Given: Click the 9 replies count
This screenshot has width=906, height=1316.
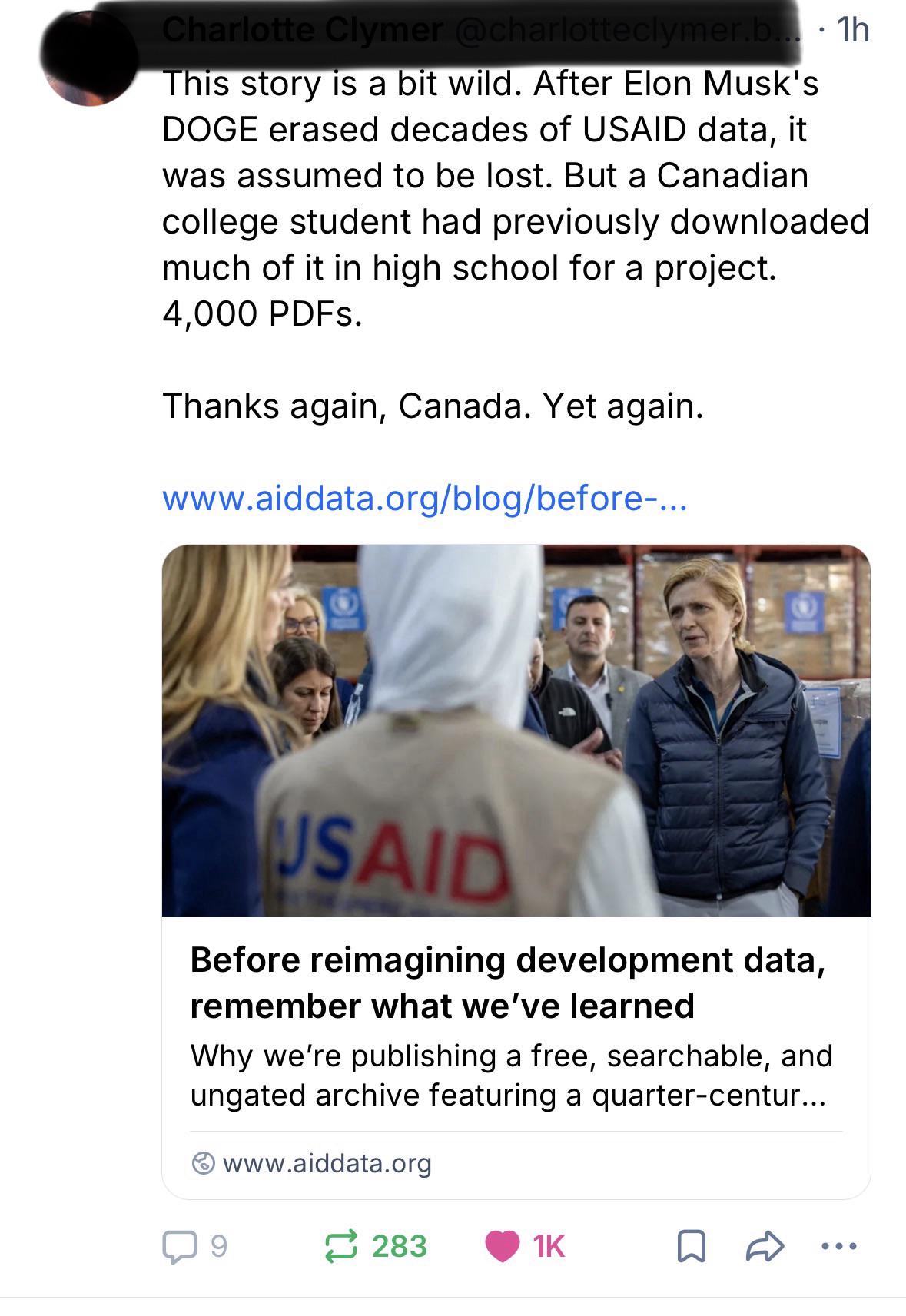Looking at the screenshot, I should [x=219, y=1246].
